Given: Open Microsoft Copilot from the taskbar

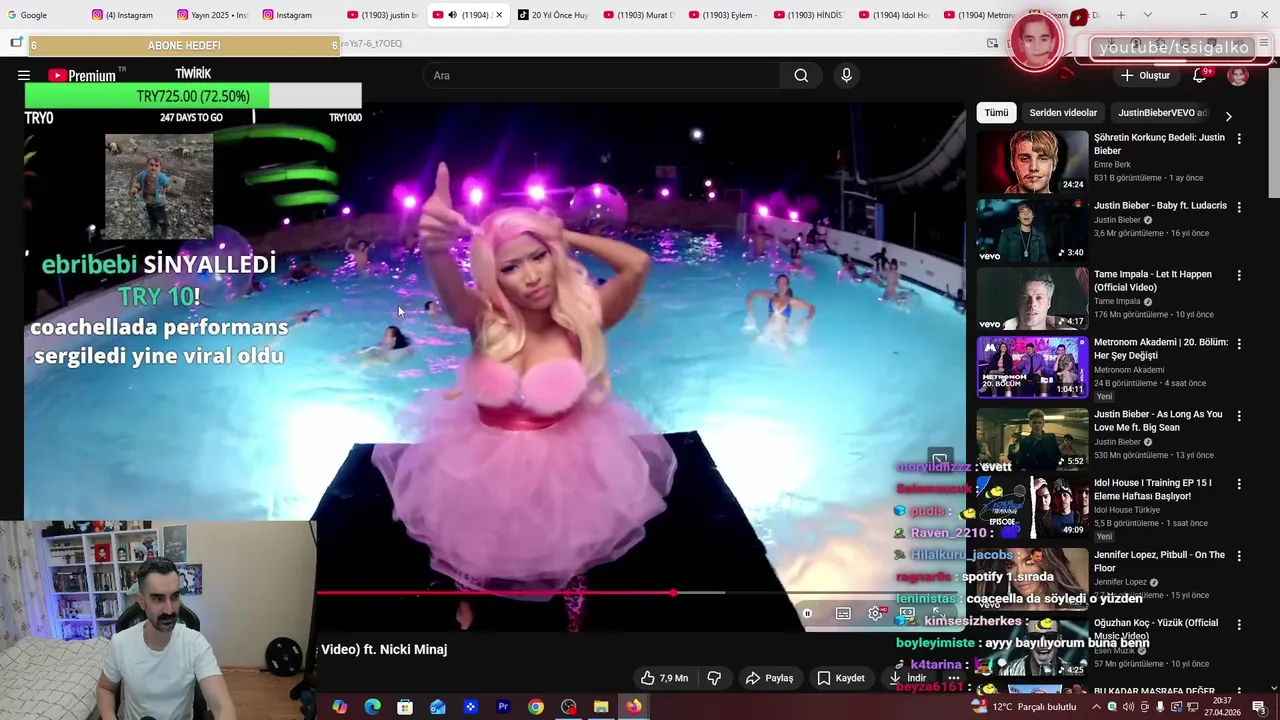Looking at the screenshot, I should point(340,707).
